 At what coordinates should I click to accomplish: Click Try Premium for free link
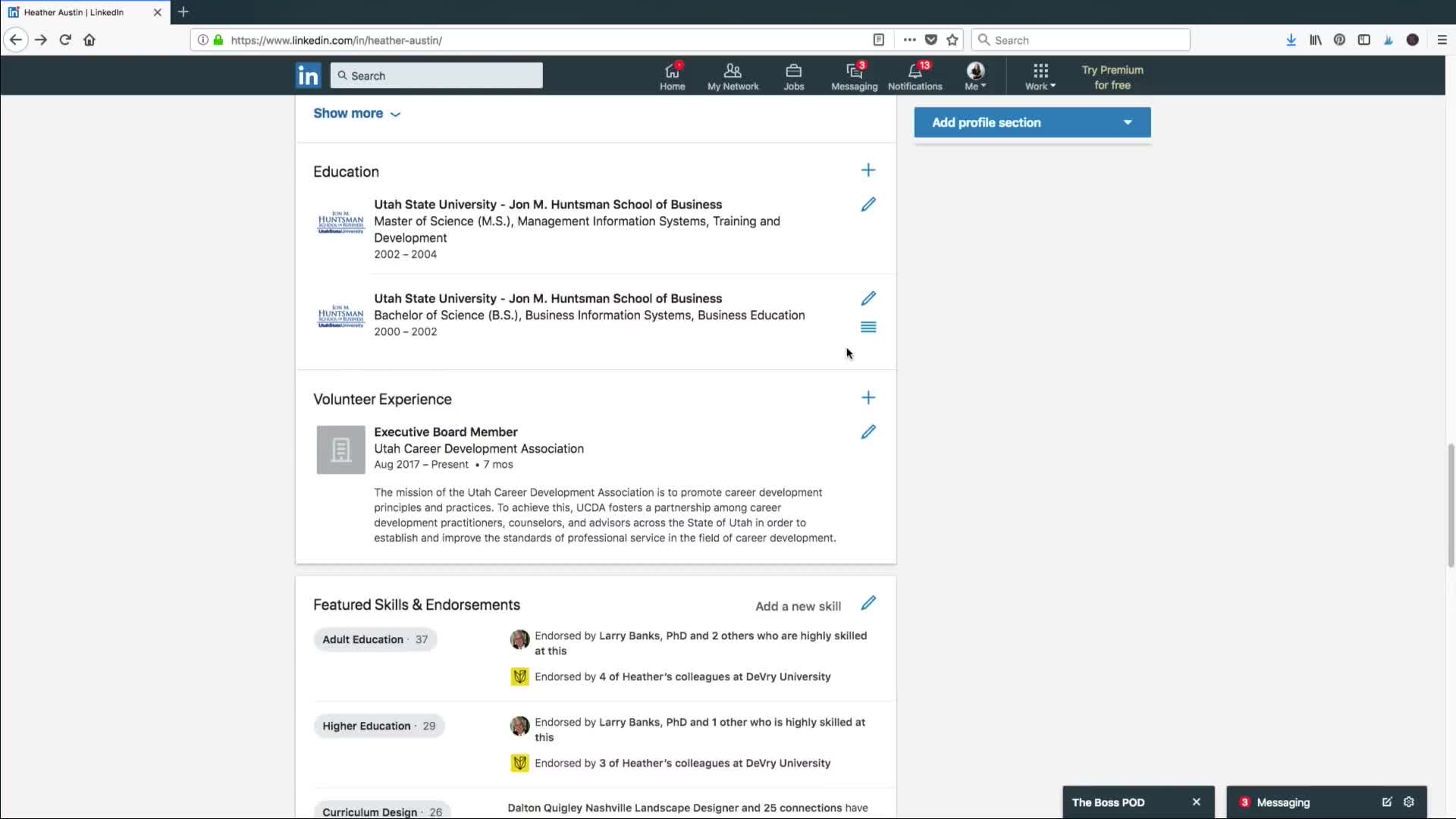(x=1112, y=77)
